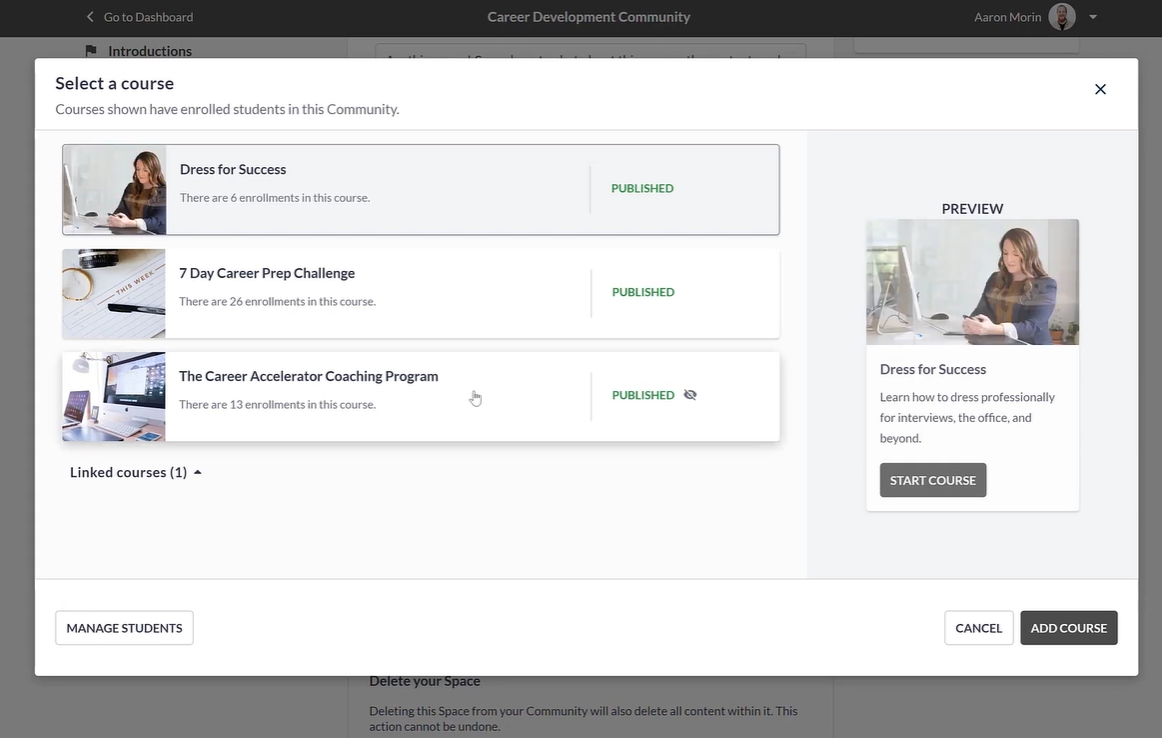Click the preview image of Dress for Success
The image size is (1162, 743).
pos(972,282)
